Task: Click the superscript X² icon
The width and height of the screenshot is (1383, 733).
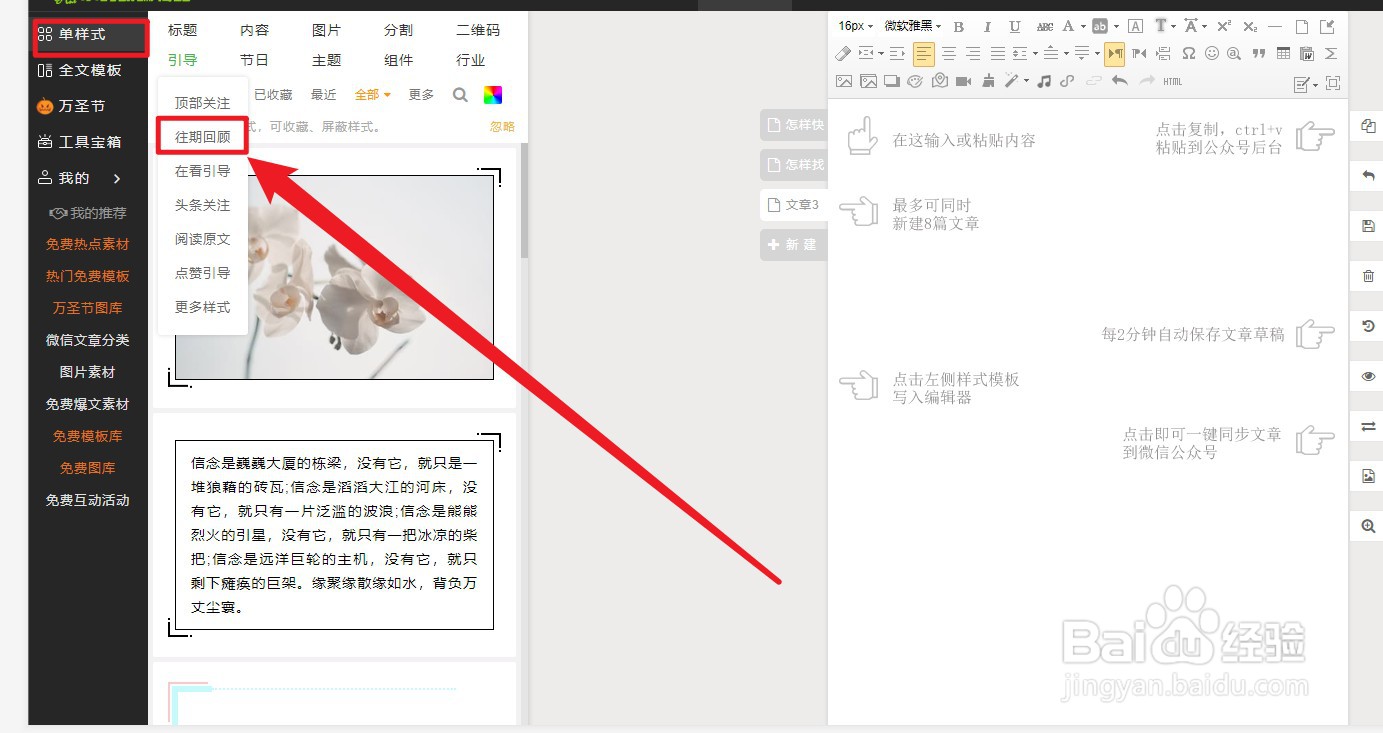Action: [1224, 26]
